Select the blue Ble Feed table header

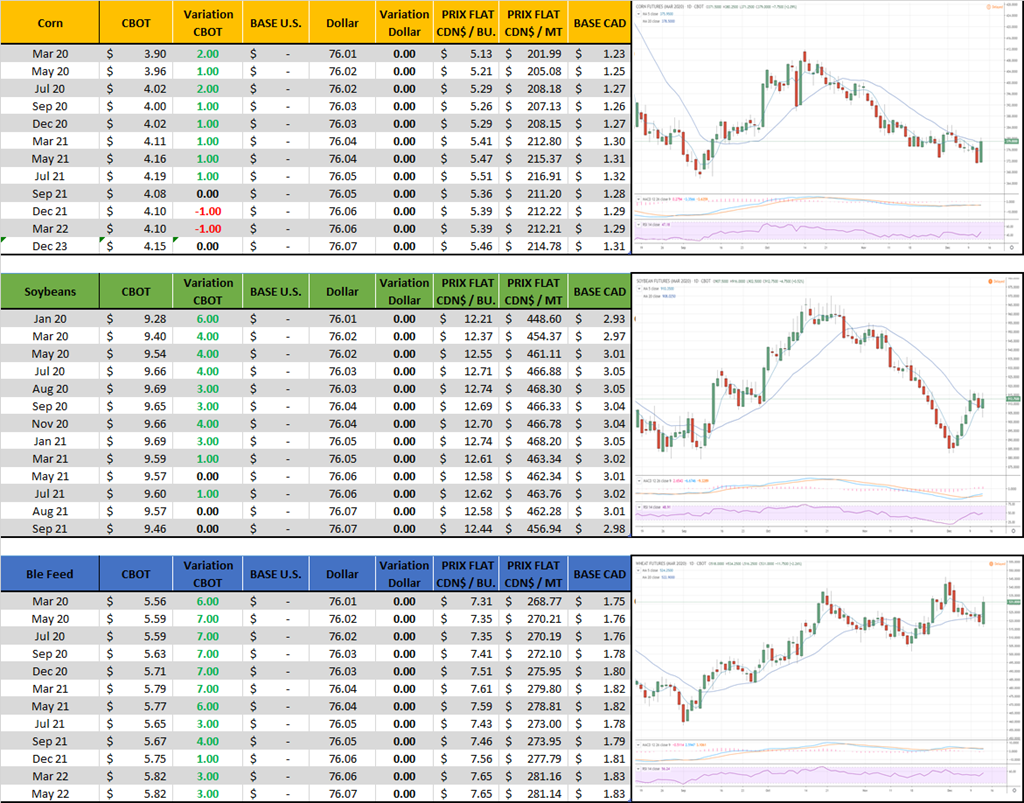tap(50, 573)
